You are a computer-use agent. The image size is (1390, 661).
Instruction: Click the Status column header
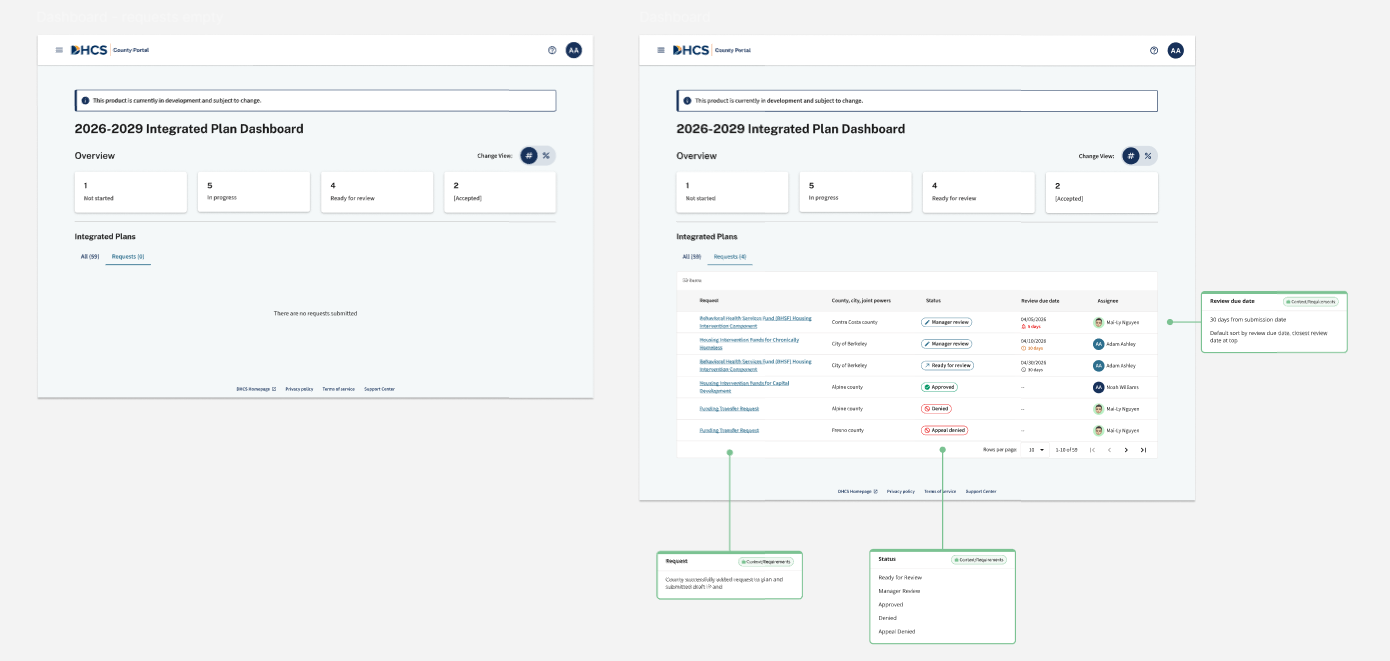(933, 300)
